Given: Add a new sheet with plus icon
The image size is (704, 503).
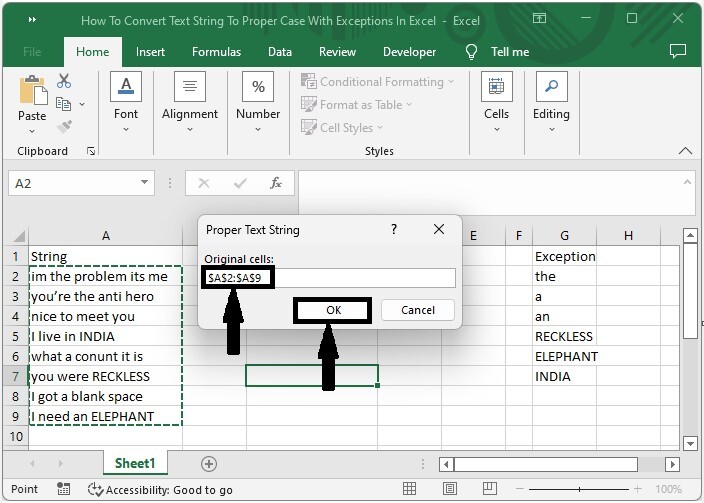Looking at the screenshot, I should click(x=209, y=463).
